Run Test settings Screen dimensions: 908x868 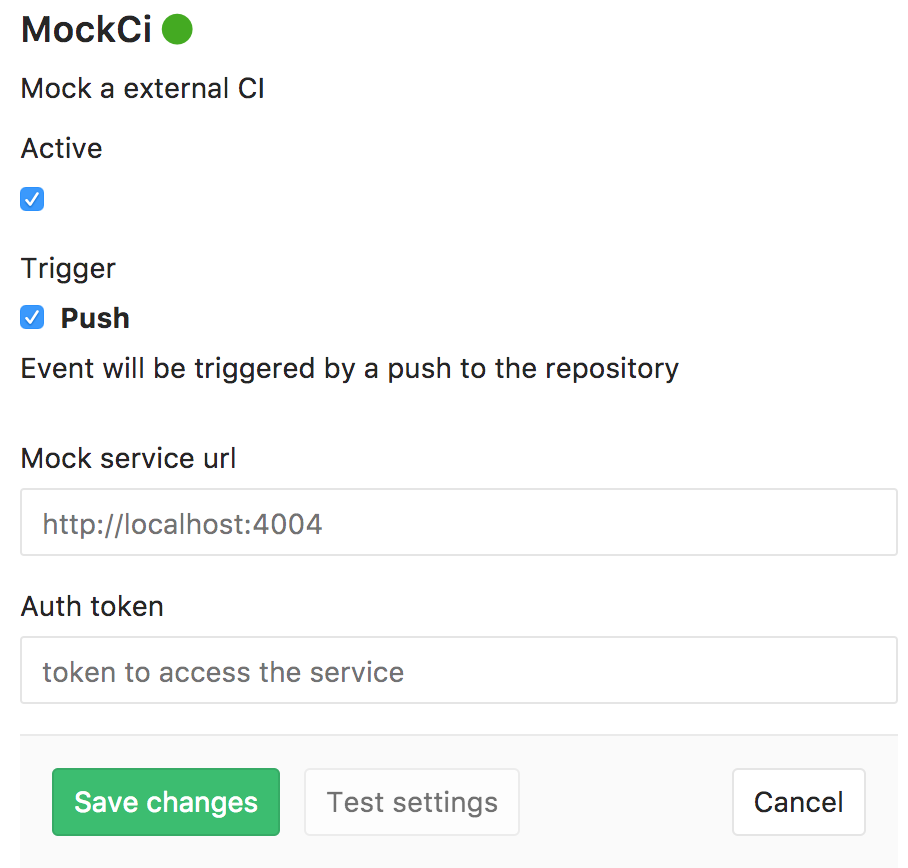(412, 802)
